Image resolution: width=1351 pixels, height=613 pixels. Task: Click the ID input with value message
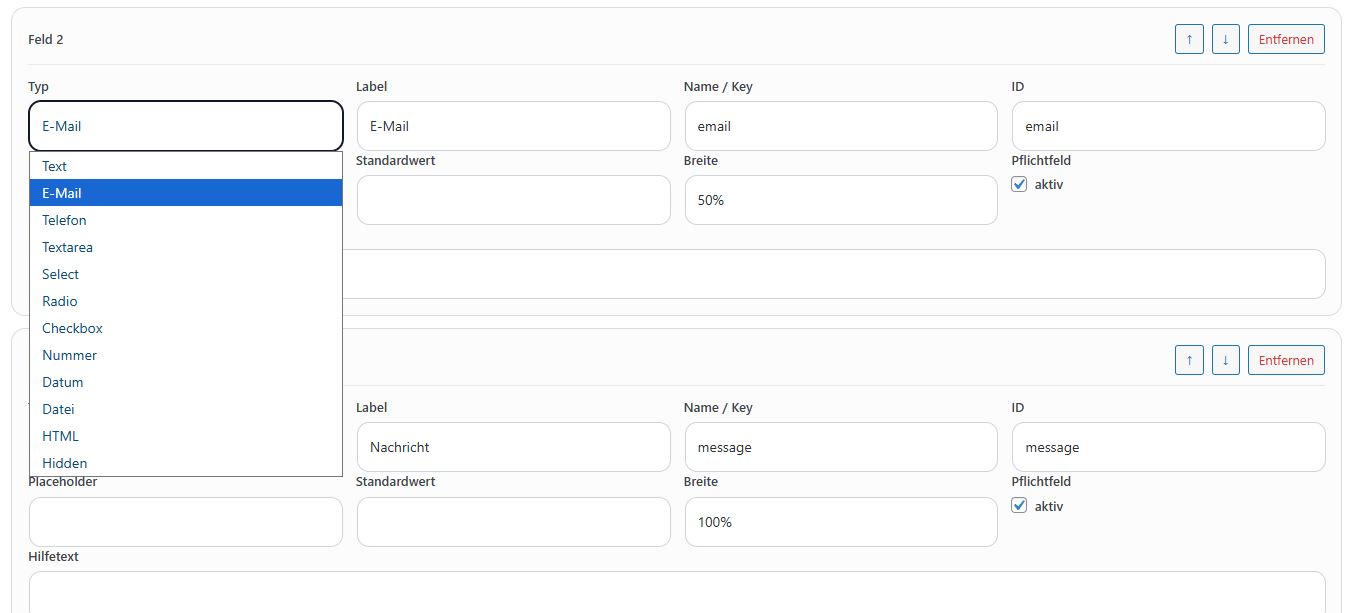pos(1168,447)
